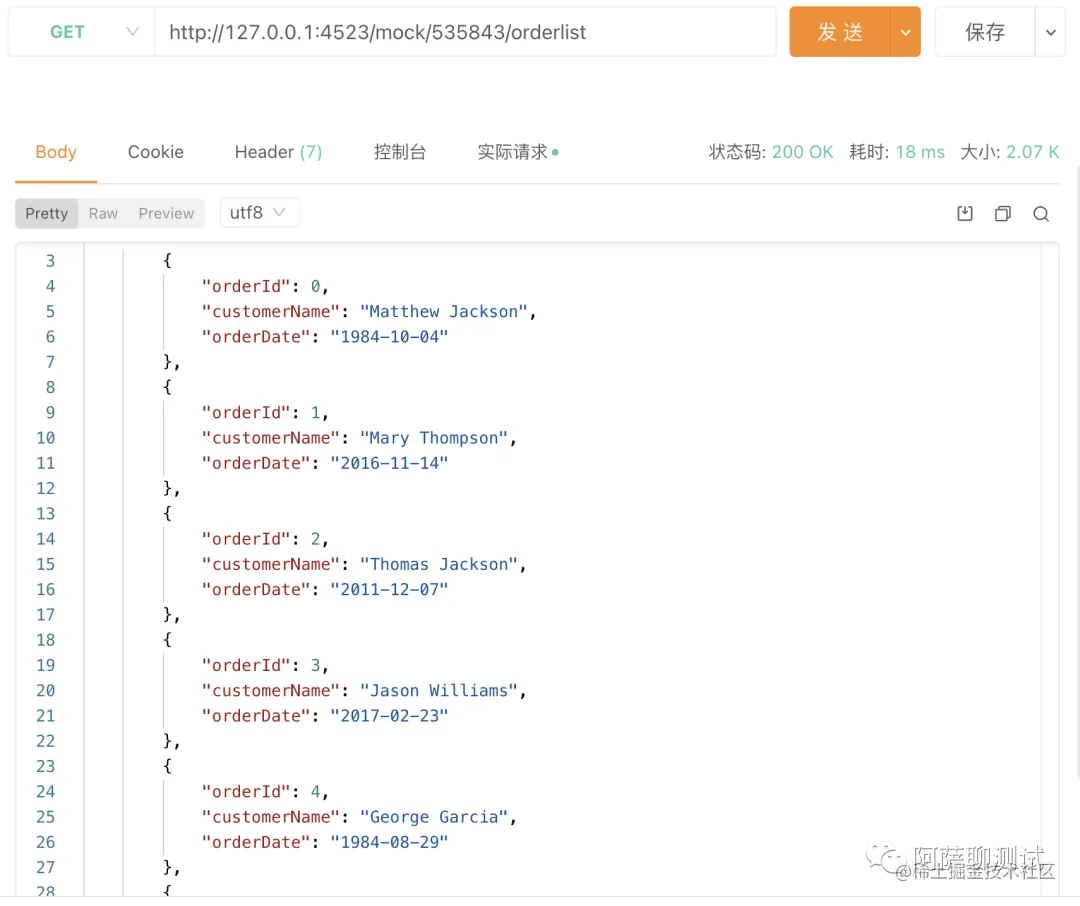Open the 控制台 console tab
The height and width of the screenshot is (906, 1080).
point(399,152)
